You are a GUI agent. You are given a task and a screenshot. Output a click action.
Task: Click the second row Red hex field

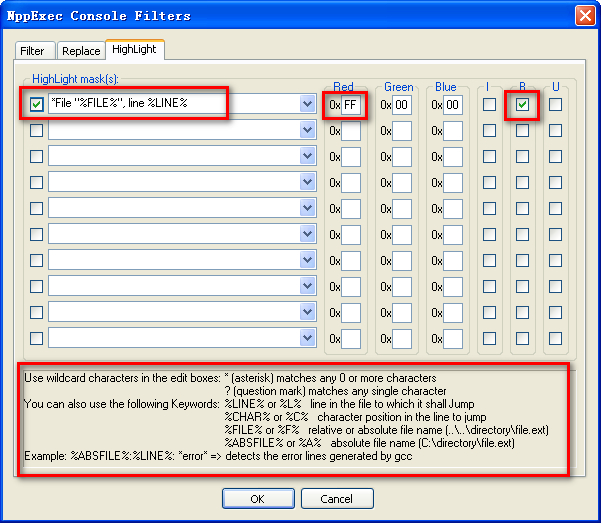point(351,131)
